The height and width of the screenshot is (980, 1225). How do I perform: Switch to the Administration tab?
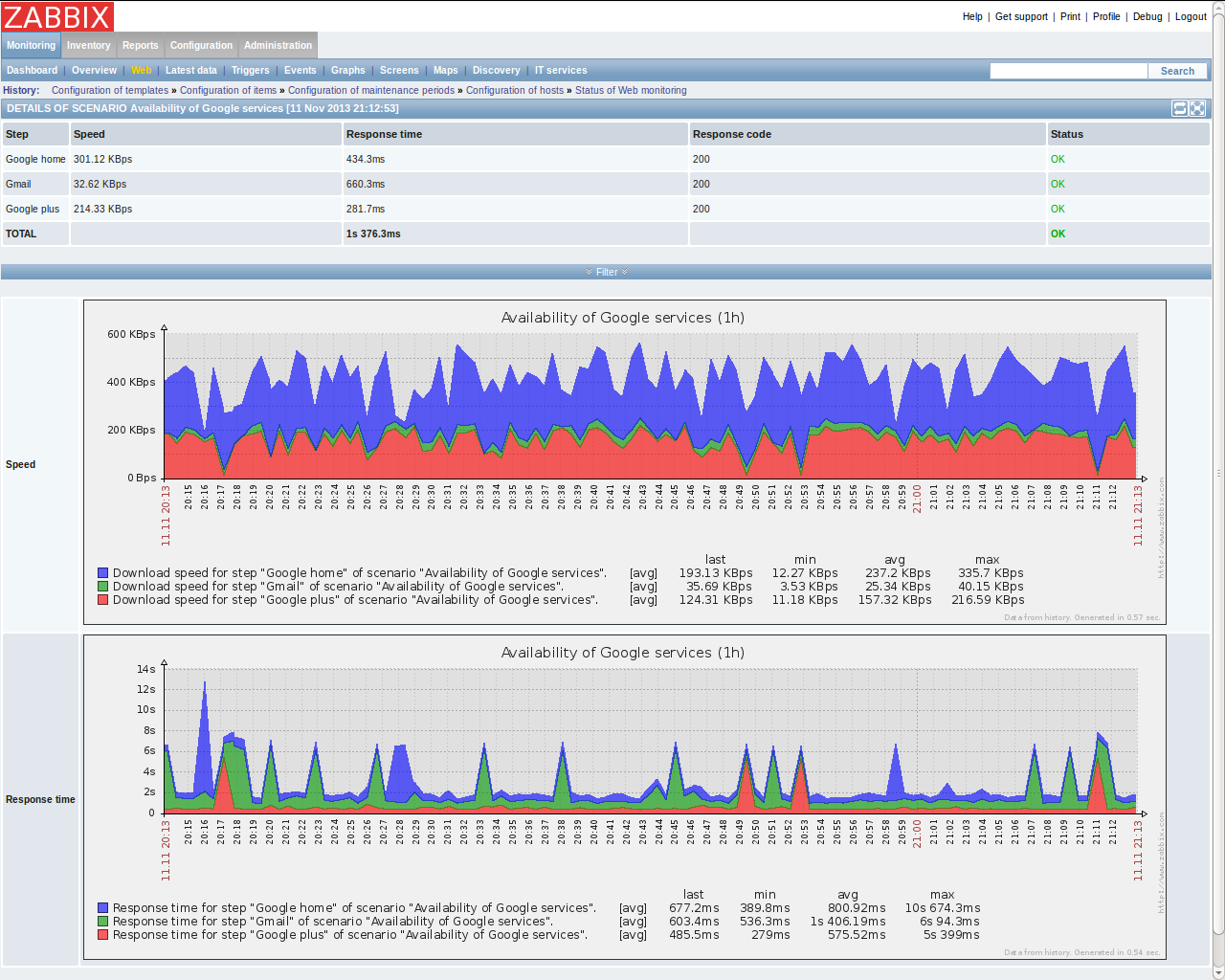pyautogui.click(x=278, y=45)
